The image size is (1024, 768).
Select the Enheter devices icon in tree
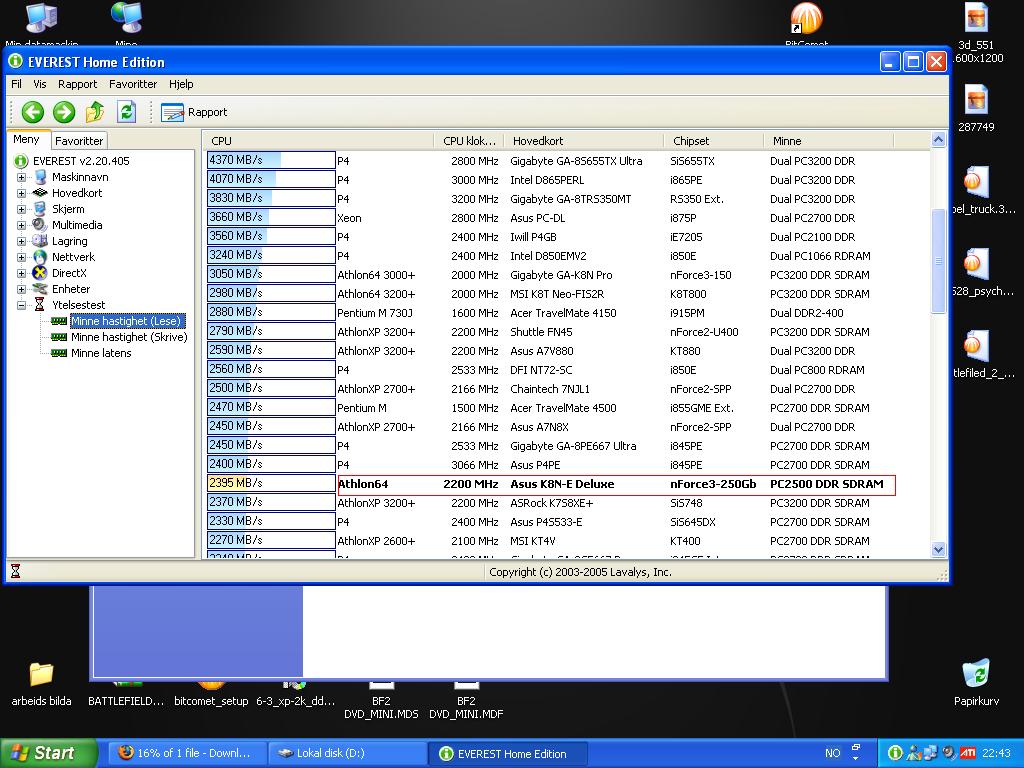pyautogui.click(x=40, y=289)
